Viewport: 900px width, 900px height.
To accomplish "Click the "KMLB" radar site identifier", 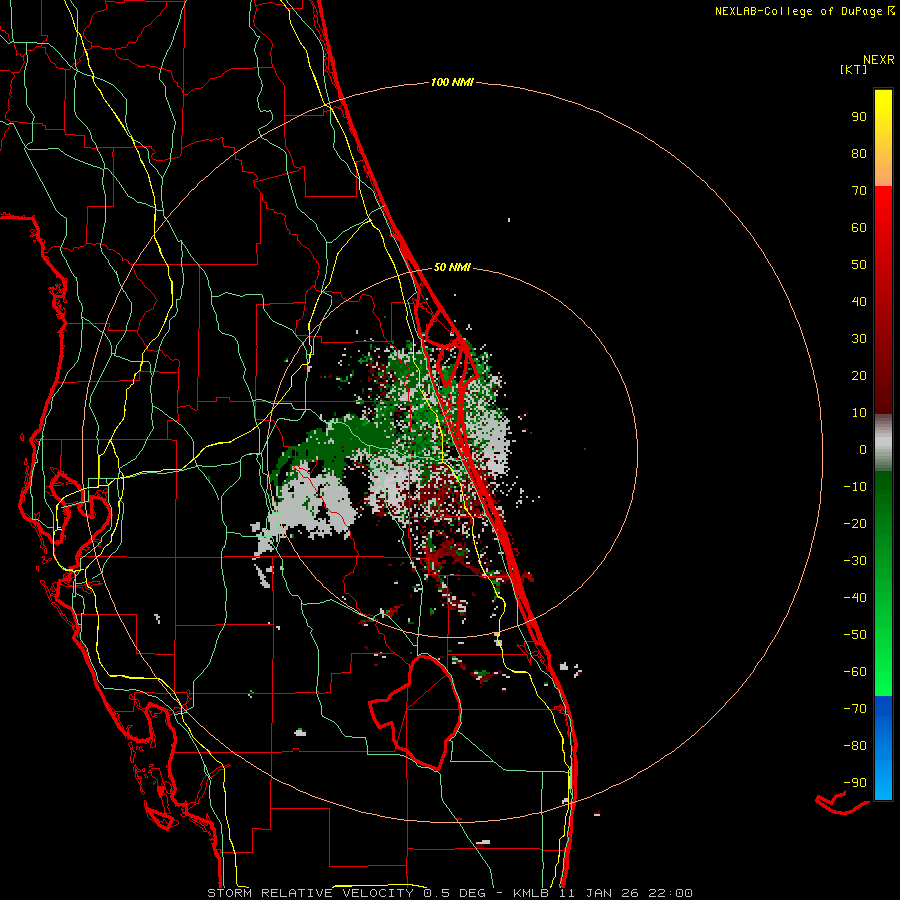I will [x=531, y=893].
